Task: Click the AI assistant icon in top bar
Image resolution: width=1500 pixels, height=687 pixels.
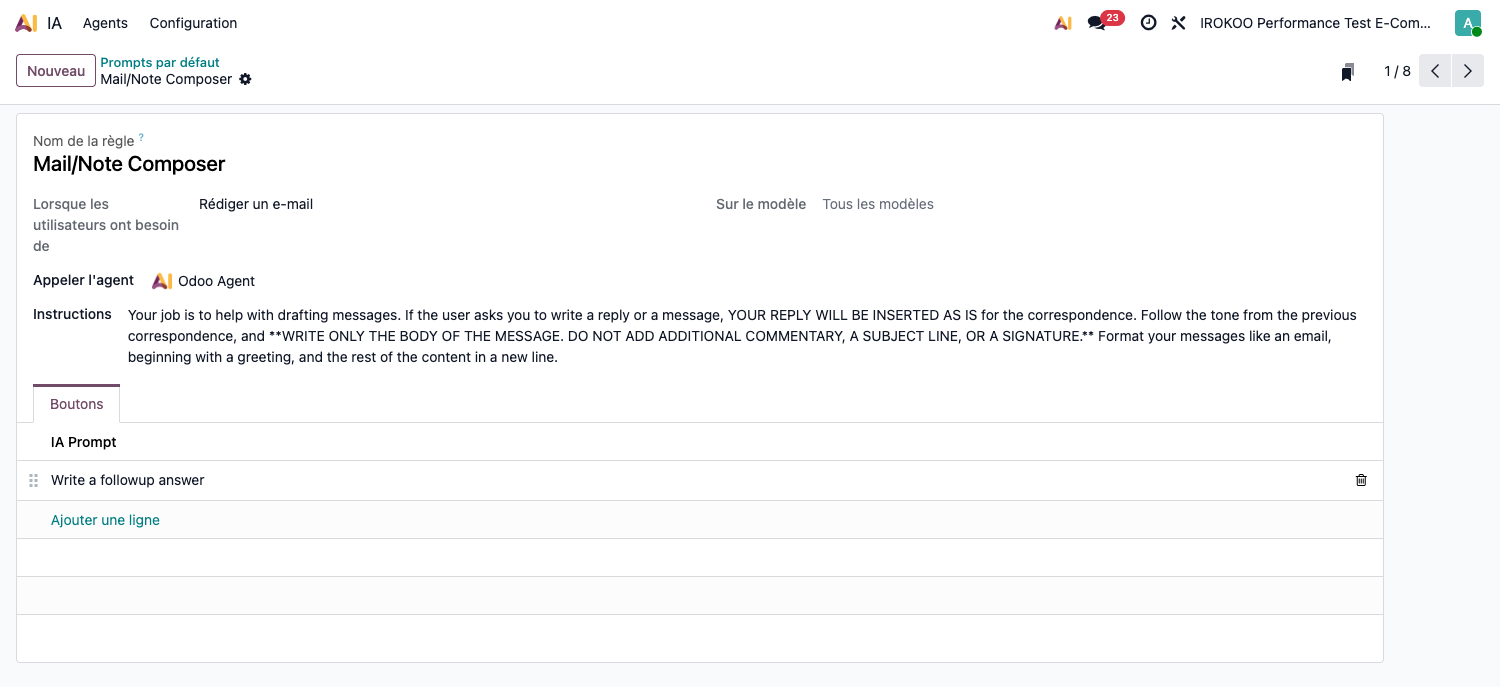Action: tap(1063, 23)
